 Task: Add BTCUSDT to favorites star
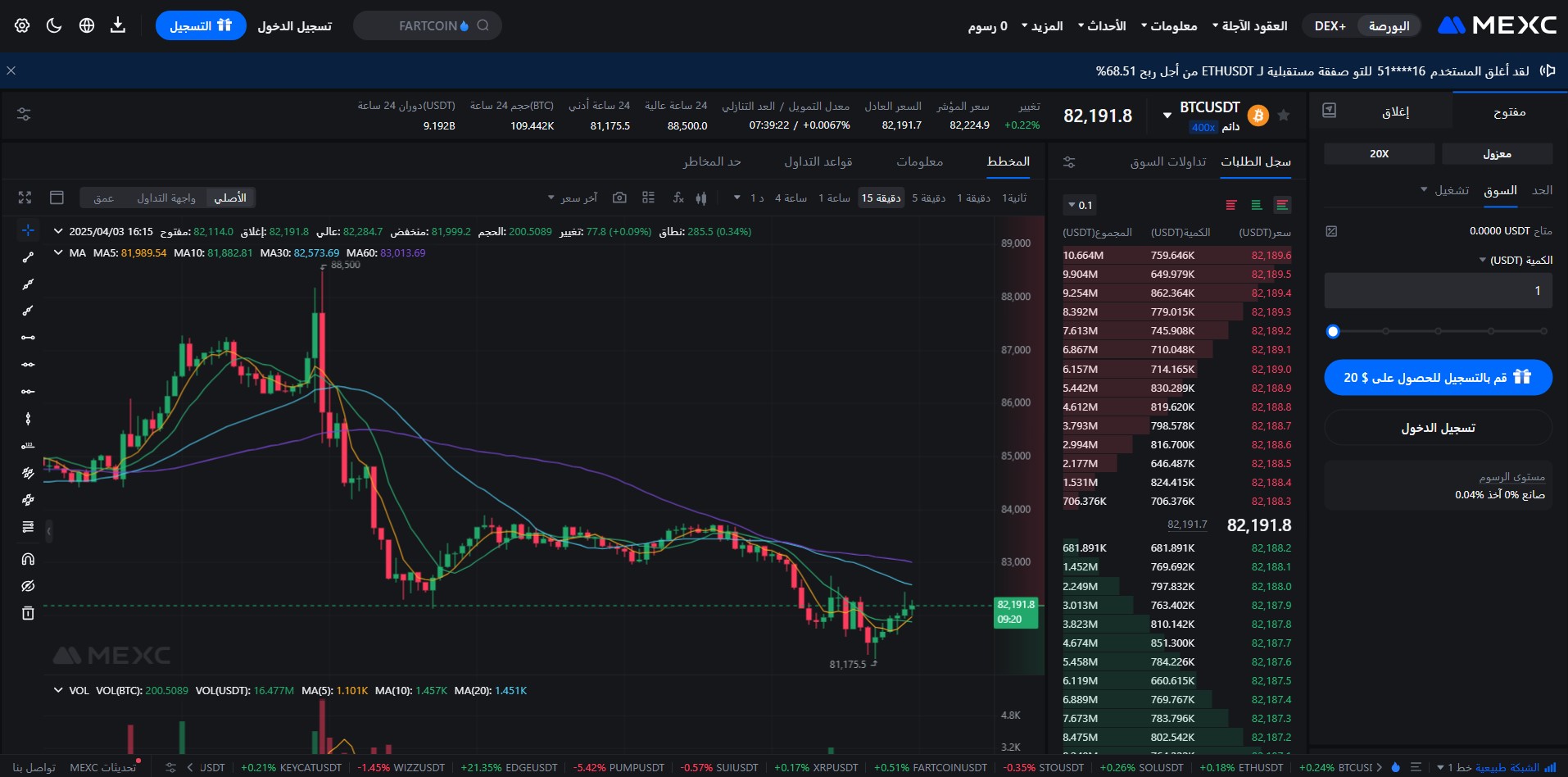[1284, 116]
